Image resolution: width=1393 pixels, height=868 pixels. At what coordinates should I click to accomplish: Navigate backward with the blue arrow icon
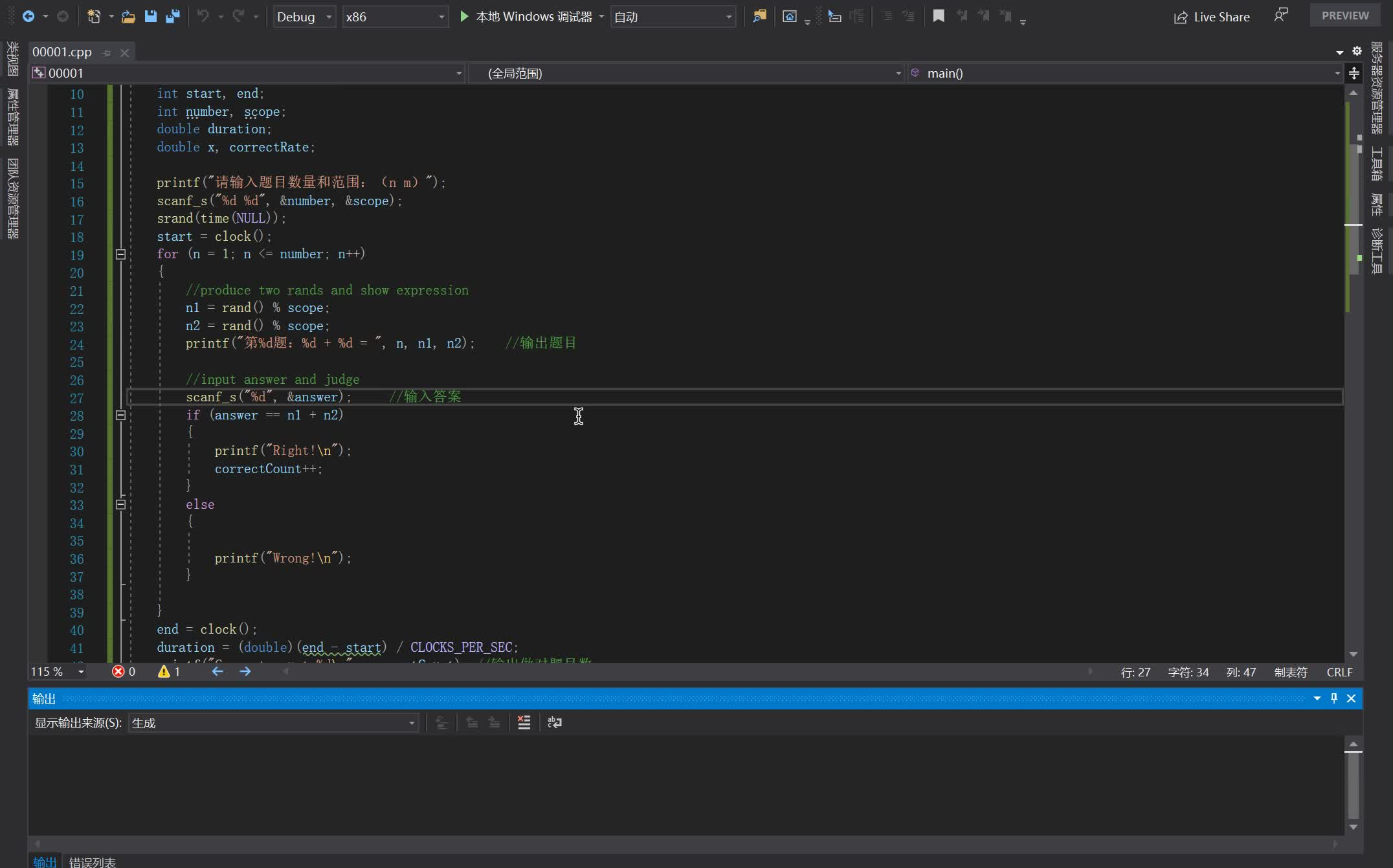[x=28, y=16]
